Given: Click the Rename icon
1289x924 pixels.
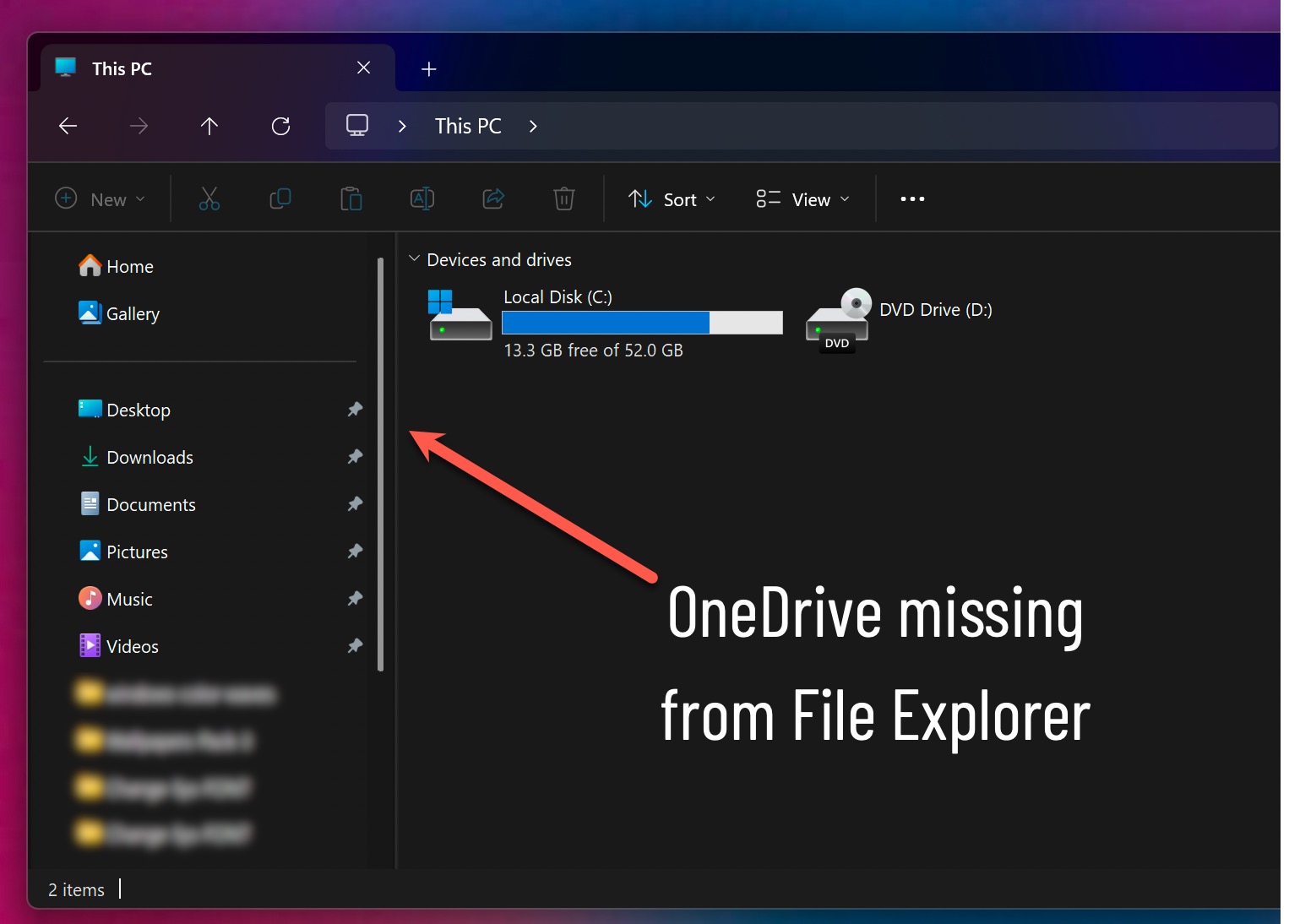Looking at the screenshot, I should (x=422, y=199).
